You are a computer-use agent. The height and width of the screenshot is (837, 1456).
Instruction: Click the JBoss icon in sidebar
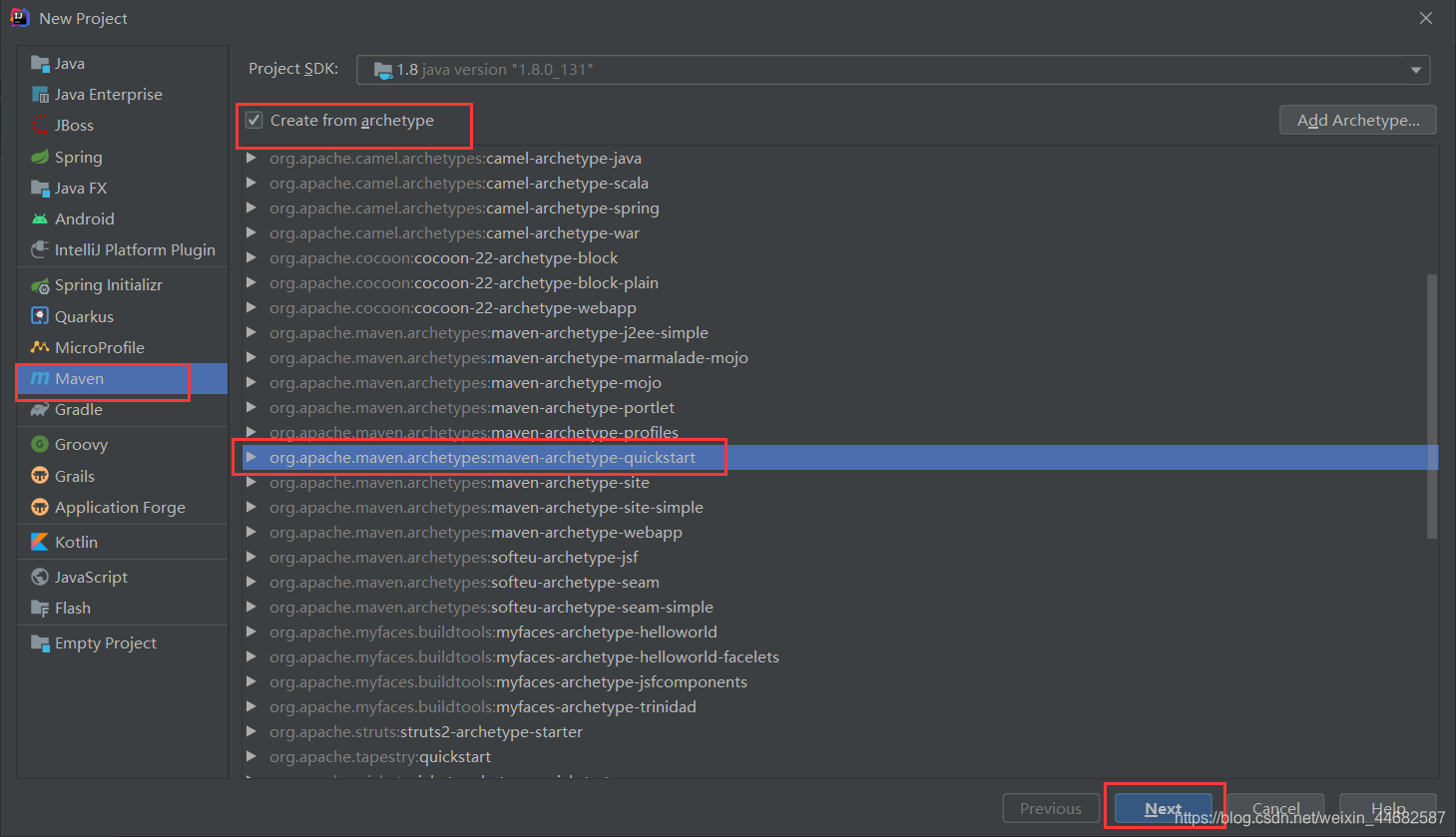pyautogui.click(x=40, y=126)
